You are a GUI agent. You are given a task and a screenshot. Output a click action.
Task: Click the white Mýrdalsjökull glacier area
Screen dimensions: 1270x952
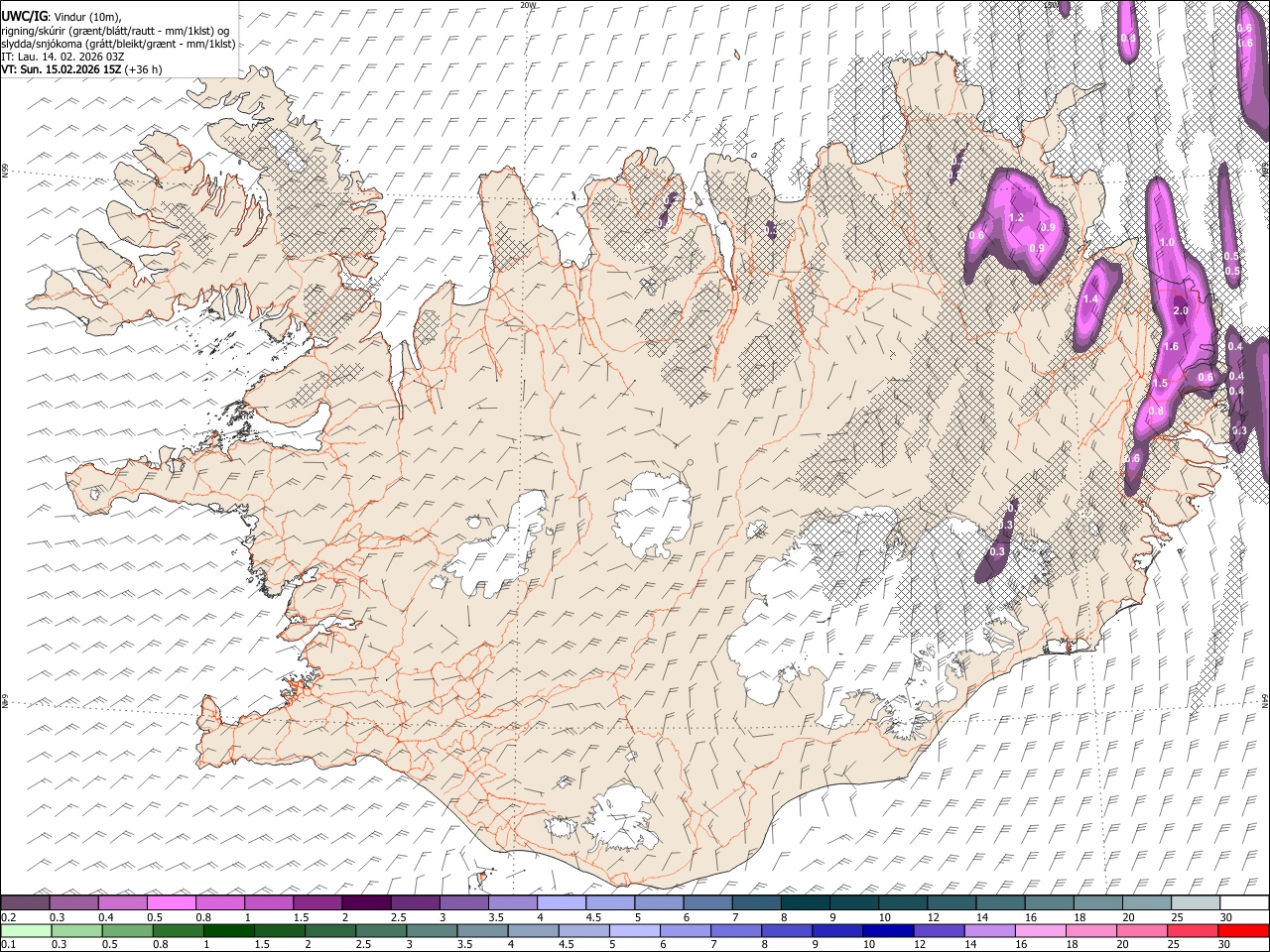623,818
